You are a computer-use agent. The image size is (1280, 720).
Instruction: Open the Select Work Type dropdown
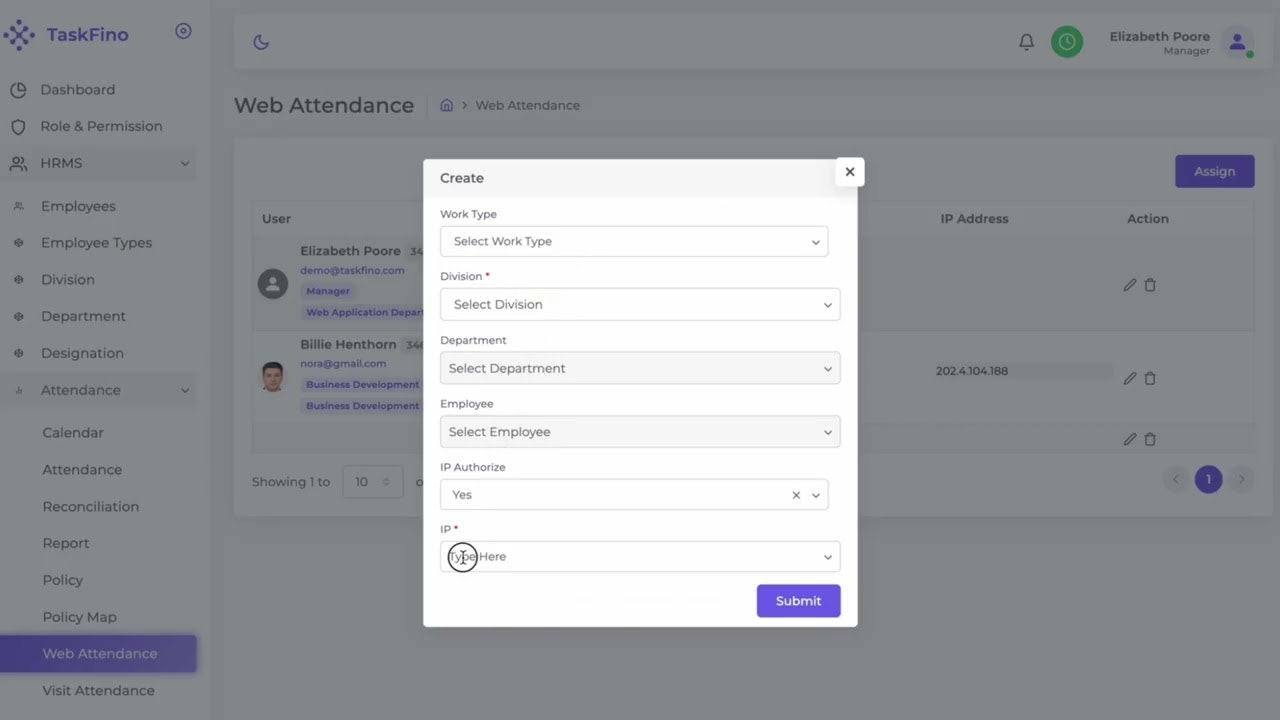(634, 241)
